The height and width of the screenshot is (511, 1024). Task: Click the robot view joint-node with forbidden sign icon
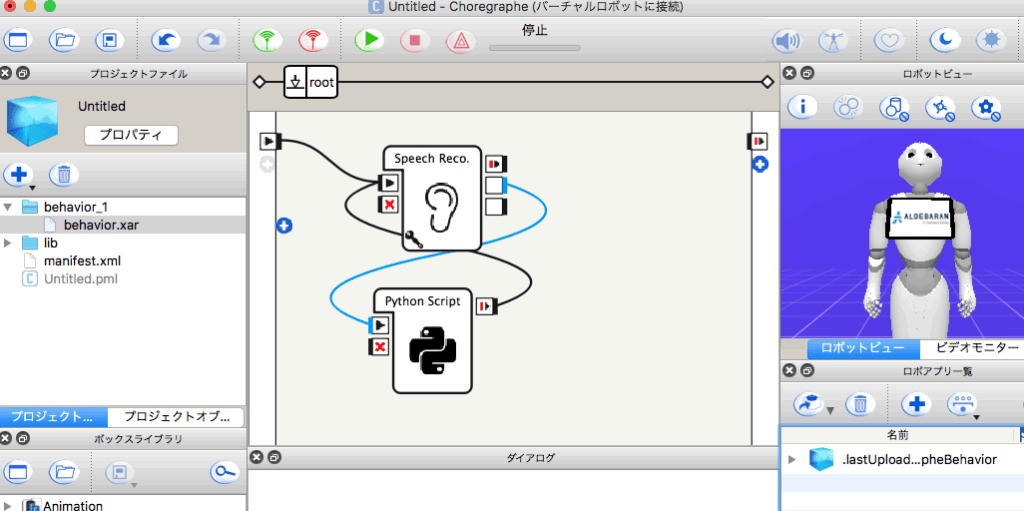tap(940, 108)
